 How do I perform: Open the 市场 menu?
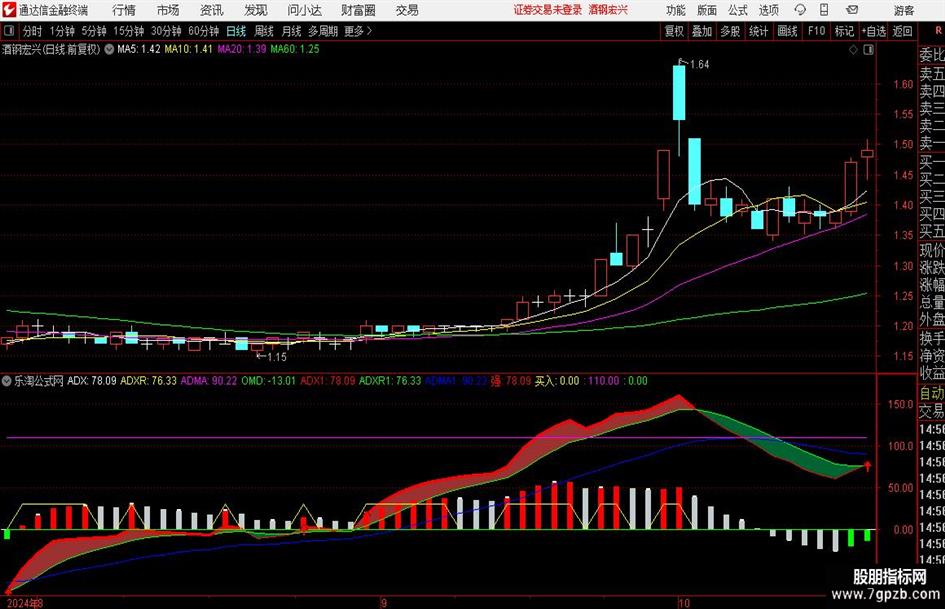pyautogui.click(x=168, y=10)
